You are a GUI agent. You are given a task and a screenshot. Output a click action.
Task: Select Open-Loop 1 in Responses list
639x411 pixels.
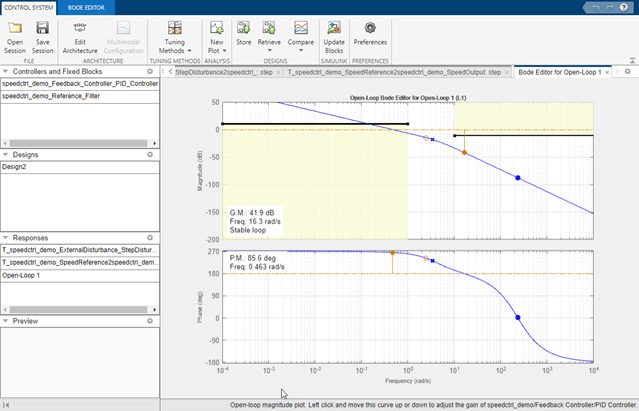click(22, 274)
